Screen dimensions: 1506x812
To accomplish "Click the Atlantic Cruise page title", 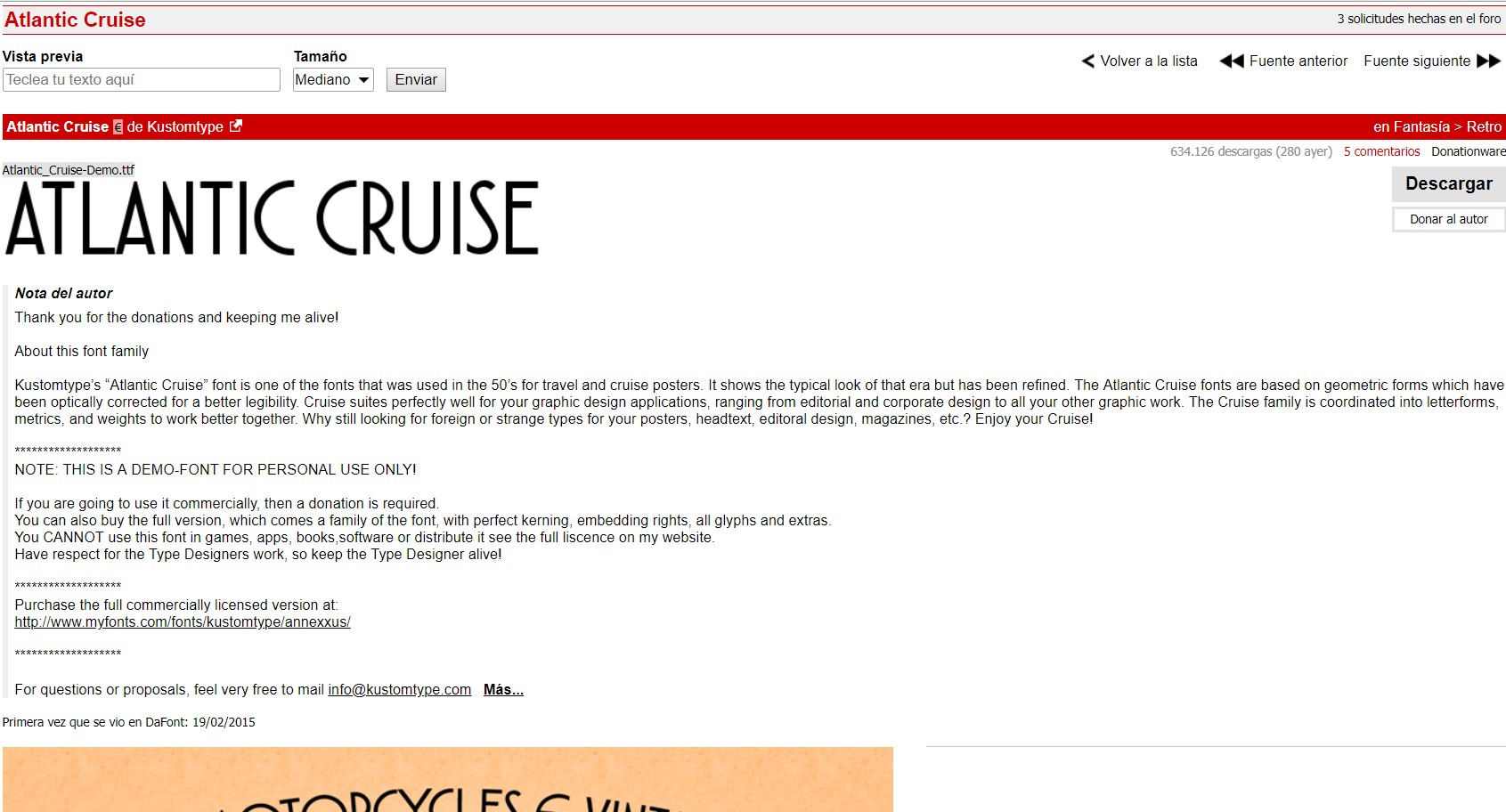I will click(x=75, y=20).
